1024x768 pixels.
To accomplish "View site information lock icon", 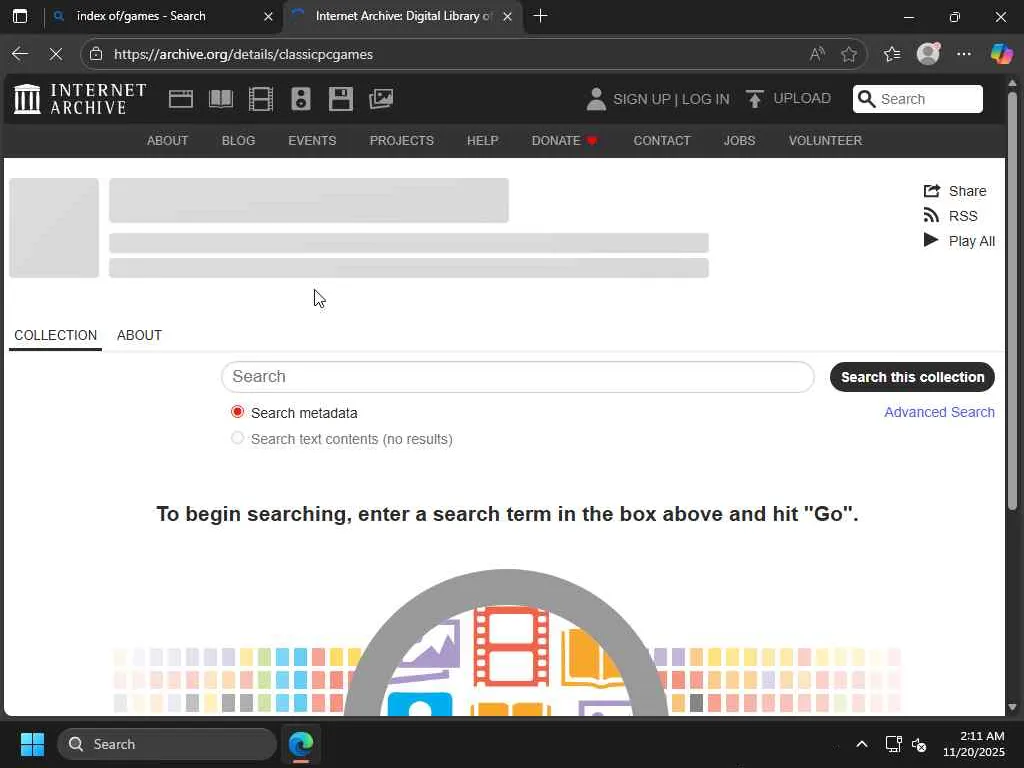I will 96,54.
